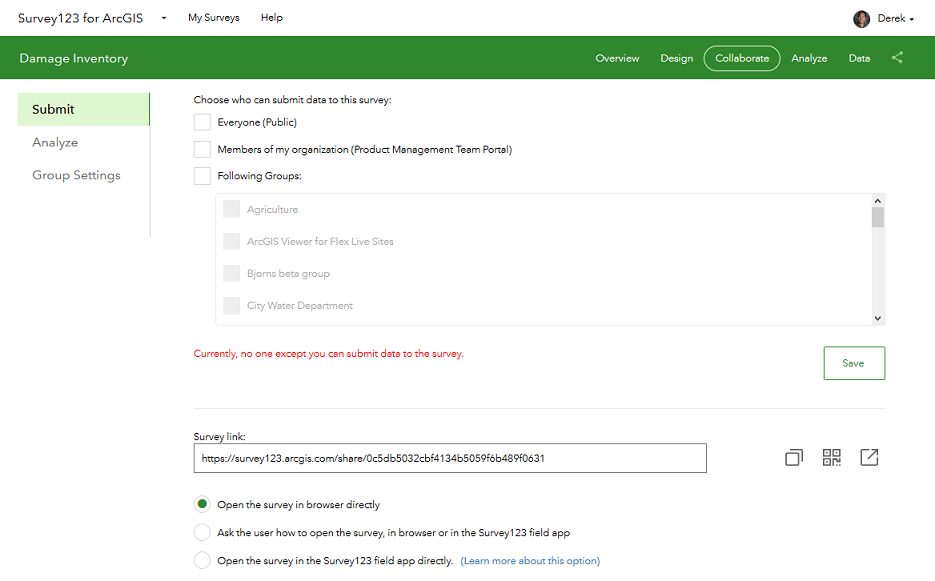Click Derek's profile avatar
Image resolution: width=935 pixels, height=581 pixels.
point(861,18)
